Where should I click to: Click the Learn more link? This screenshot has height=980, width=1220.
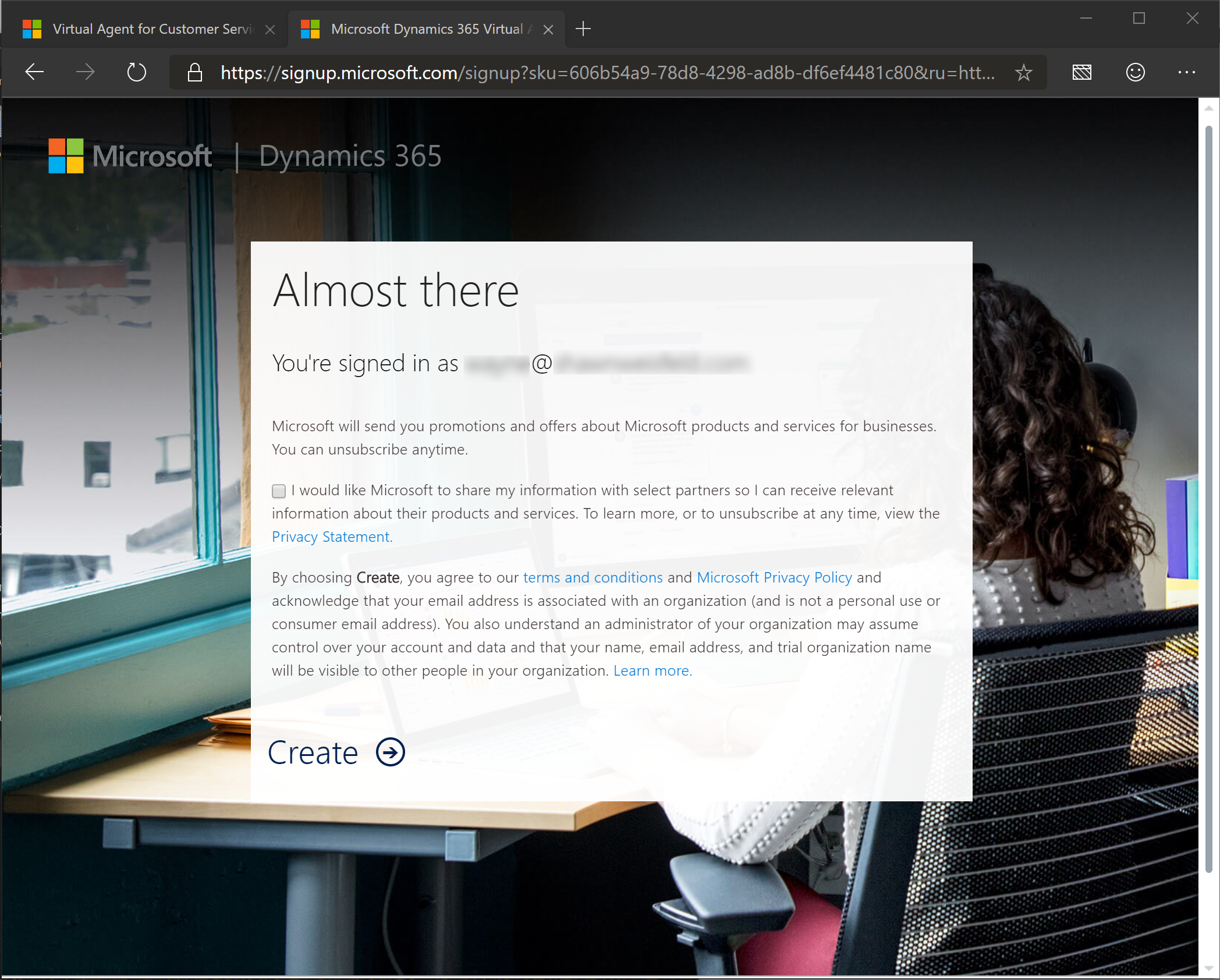click(x=651, y=670)
